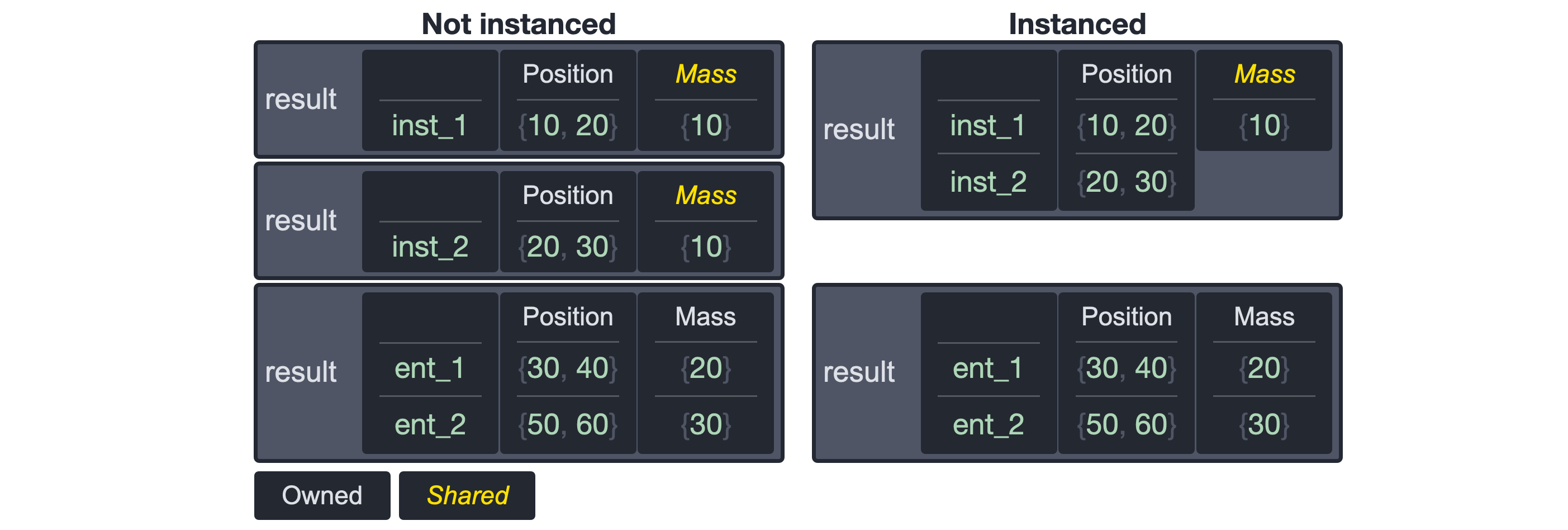Select the Not instanced heading
The image size is (1568, 530).
(518, 25)
